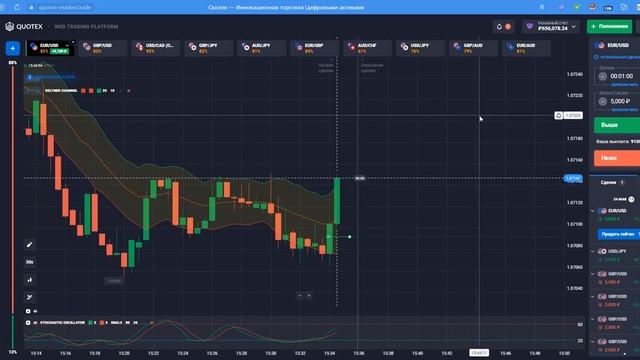Click the blue Продать сейчас button
The width and height of the screenshot is (640, 360).
coord(619,234)
